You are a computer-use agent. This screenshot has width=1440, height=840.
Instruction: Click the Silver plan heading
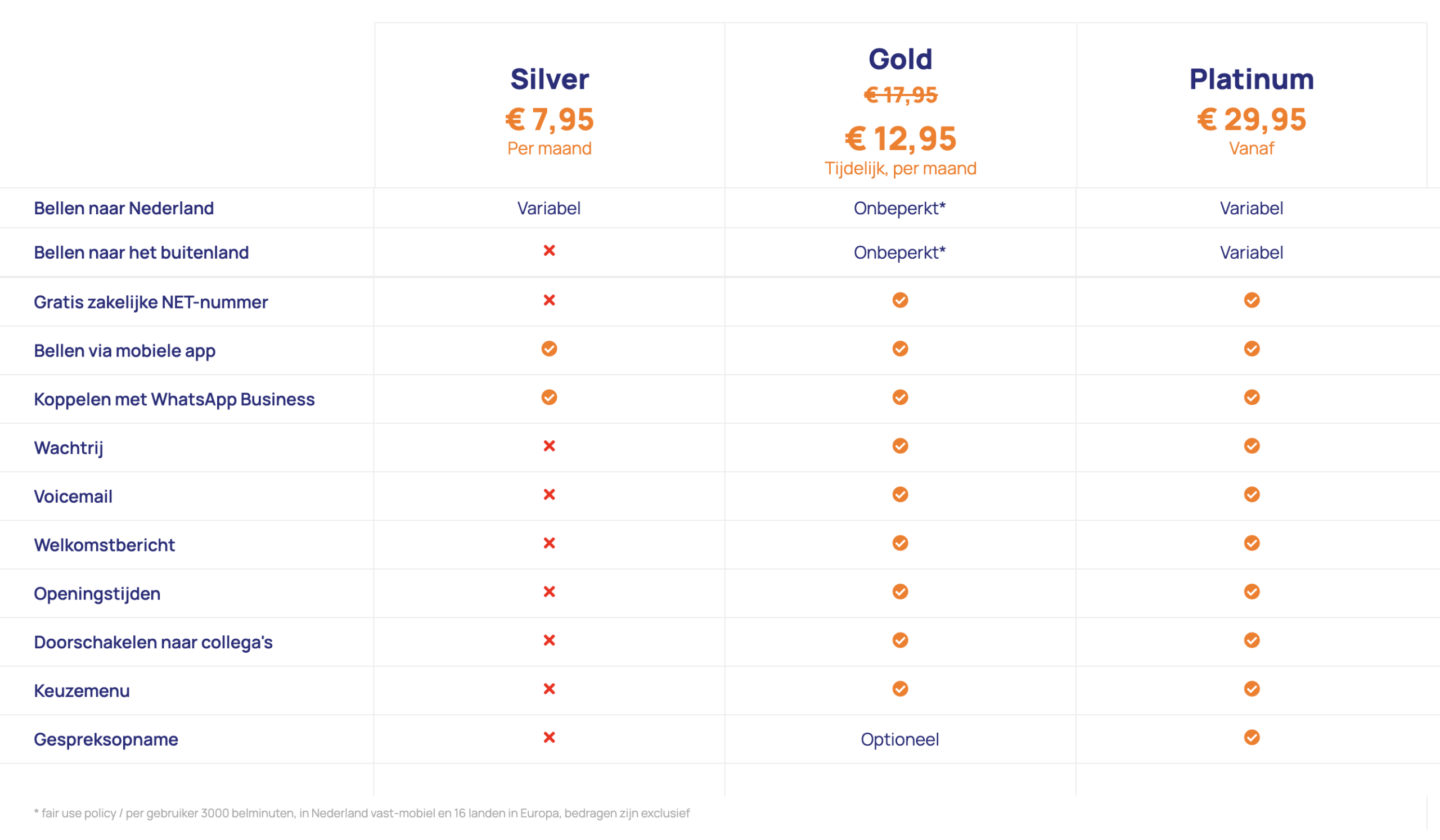549,79
